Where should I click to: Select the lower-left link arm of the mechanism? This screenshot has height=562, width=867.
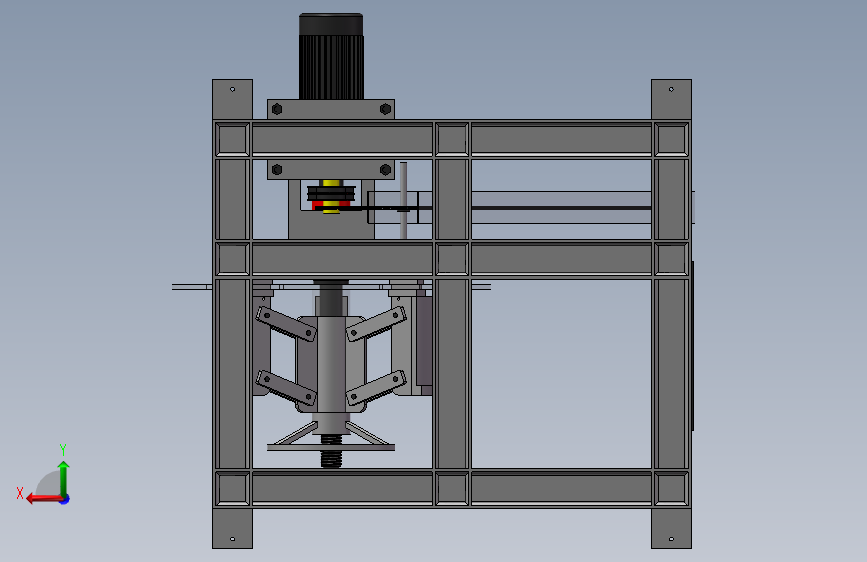[286, 387]
